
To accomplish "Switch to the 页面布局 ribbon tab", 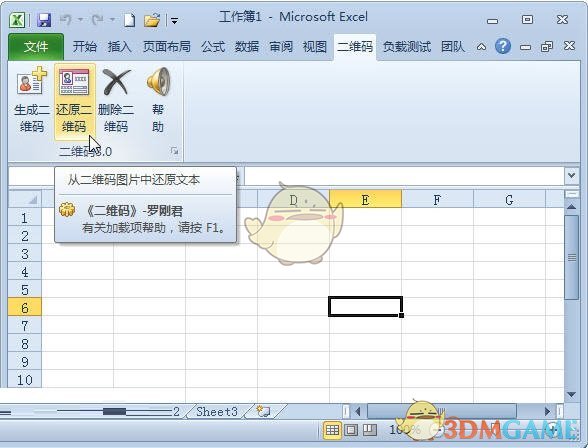I will point(166,47).
